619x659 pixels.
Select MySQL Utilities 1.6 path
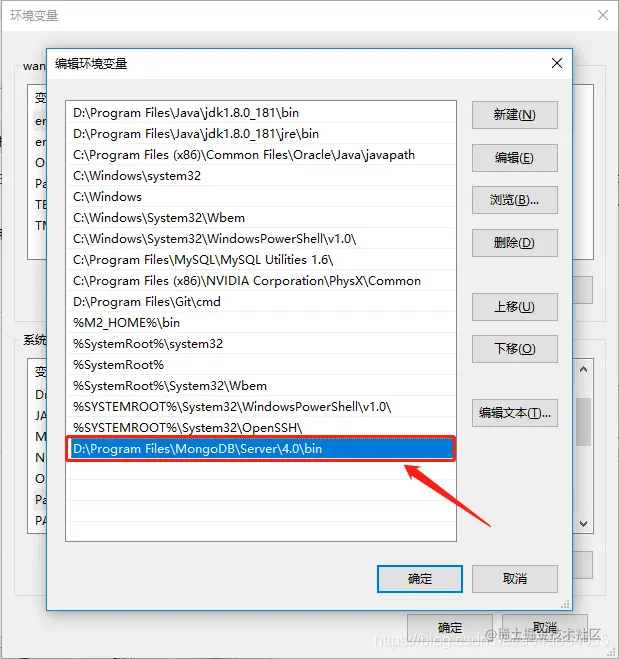[x=261, y=259]
